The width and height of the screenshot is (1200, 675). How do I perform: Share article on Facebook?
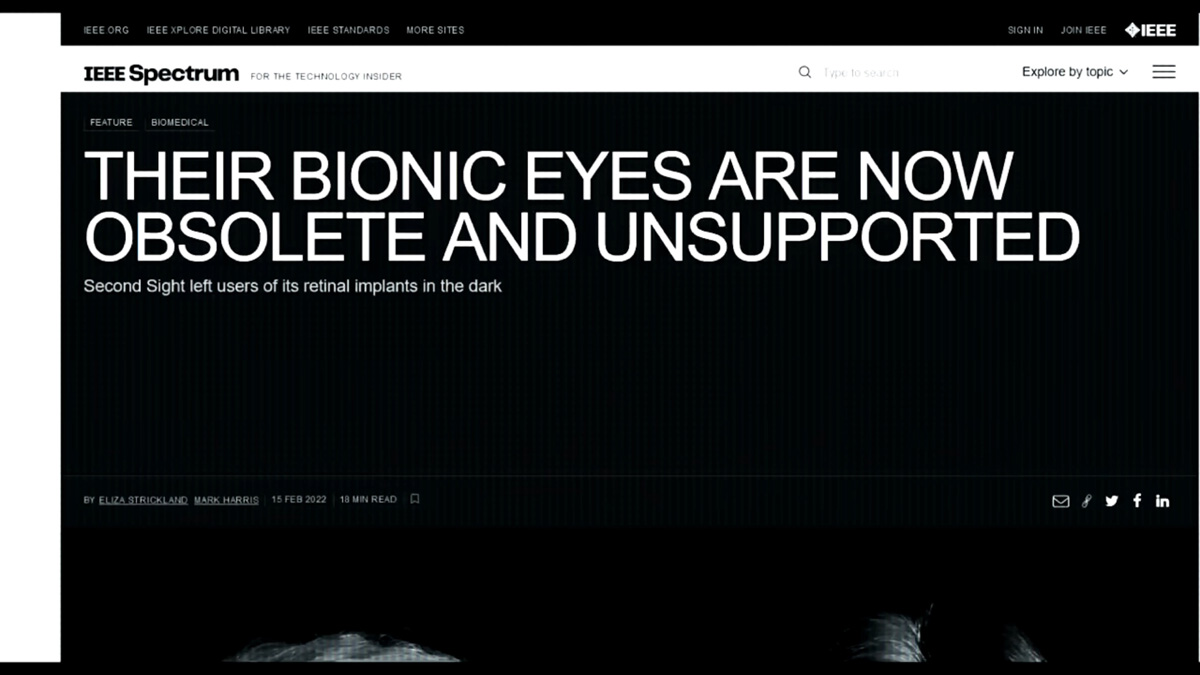pyautogui.click(x=1137, y=501)
